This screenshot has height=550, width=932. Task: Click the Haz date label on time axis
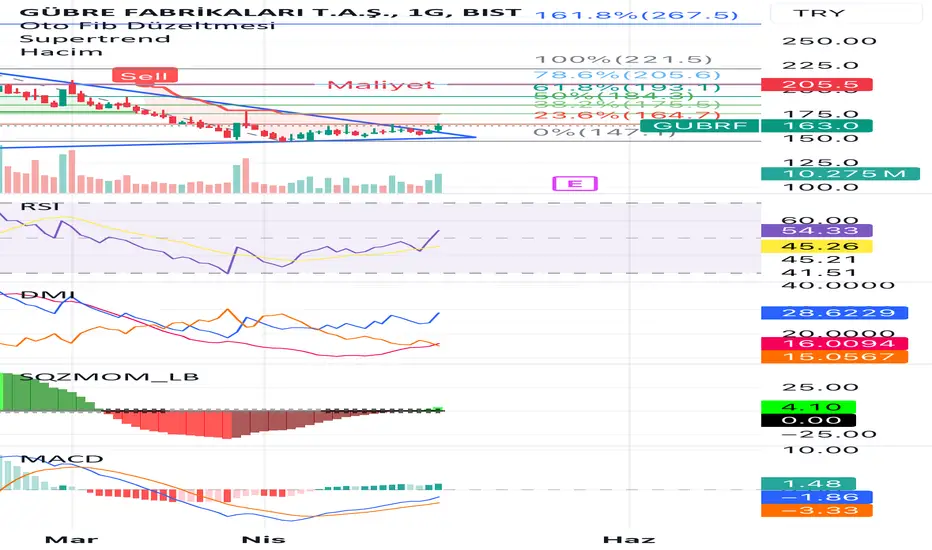(629, 540)
